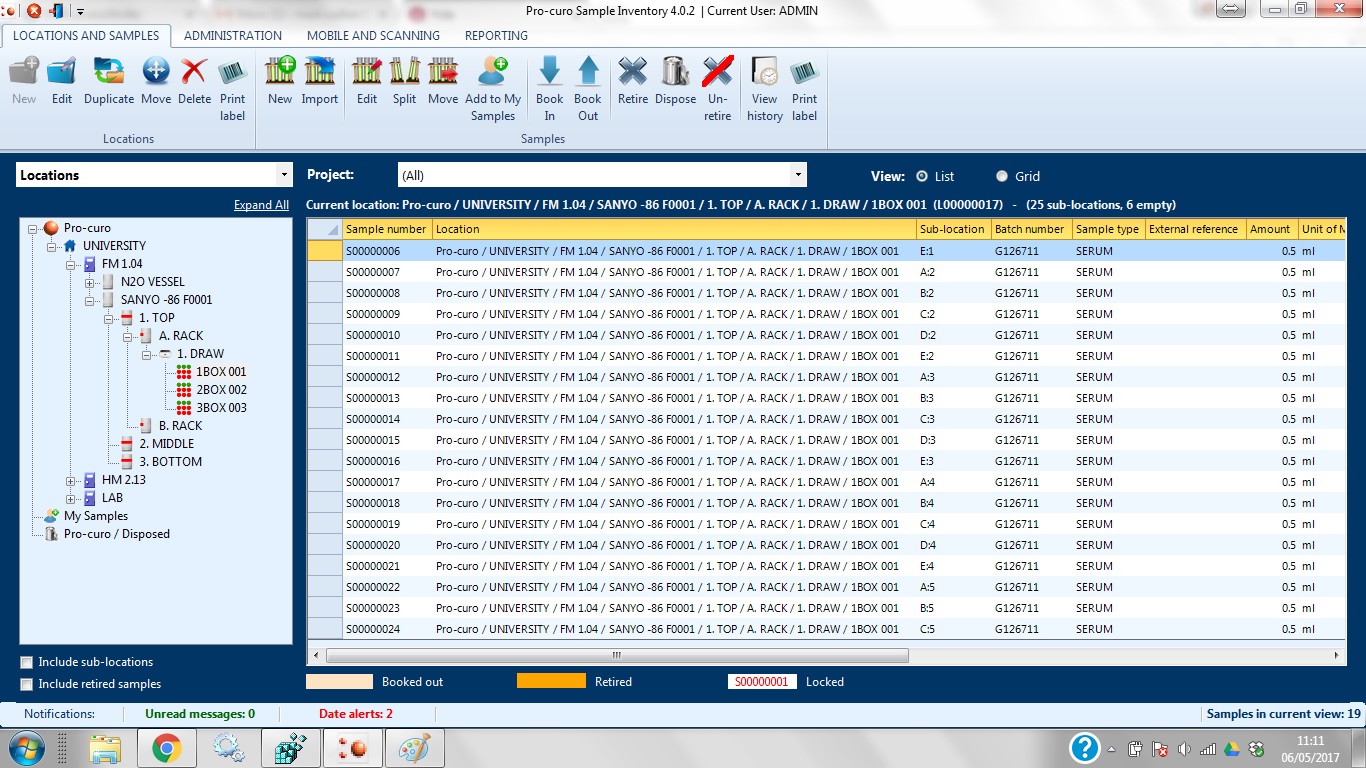Image resolution: width=1366 pixels, height=768 pixels.
Task: Open the Locations and Samples tab
Action: click(x=86, y=35)
